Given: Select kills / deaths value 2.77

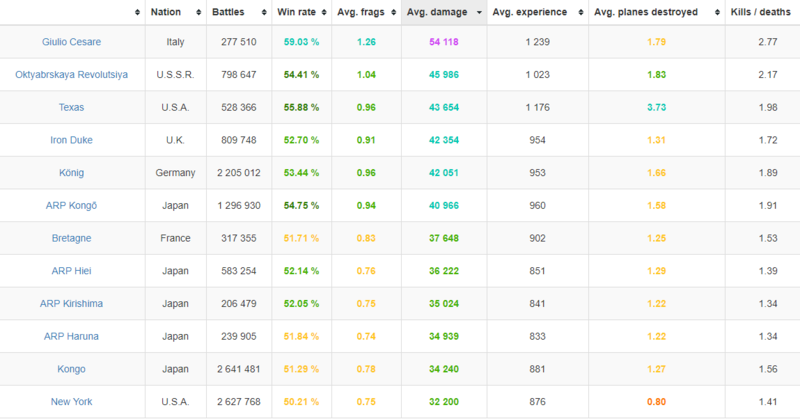Looking at the screenshot, I should click(x=768, y=42).
